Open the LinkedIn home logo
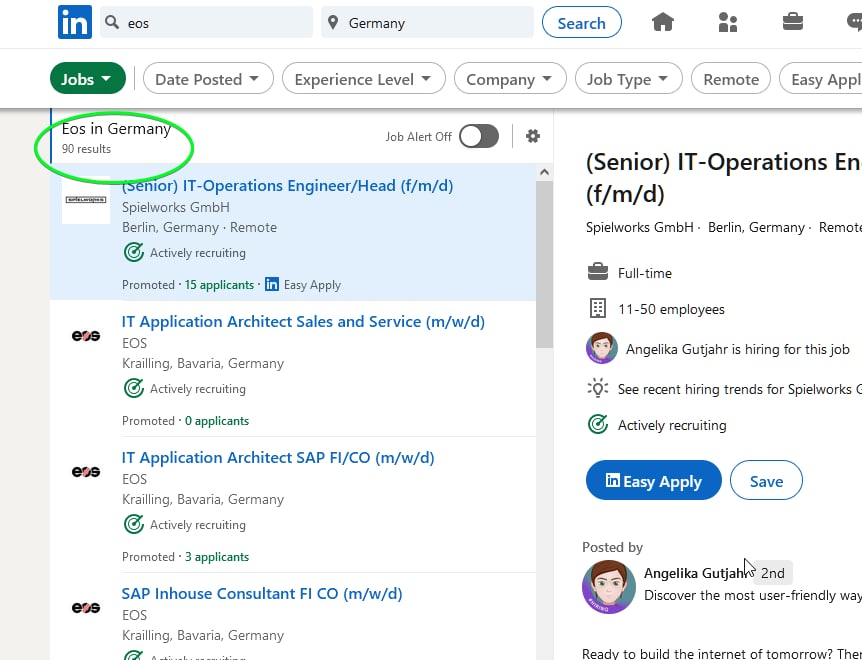Image resolution: width=862 pixels, height=660 pixels. click(x=75, y=22)
